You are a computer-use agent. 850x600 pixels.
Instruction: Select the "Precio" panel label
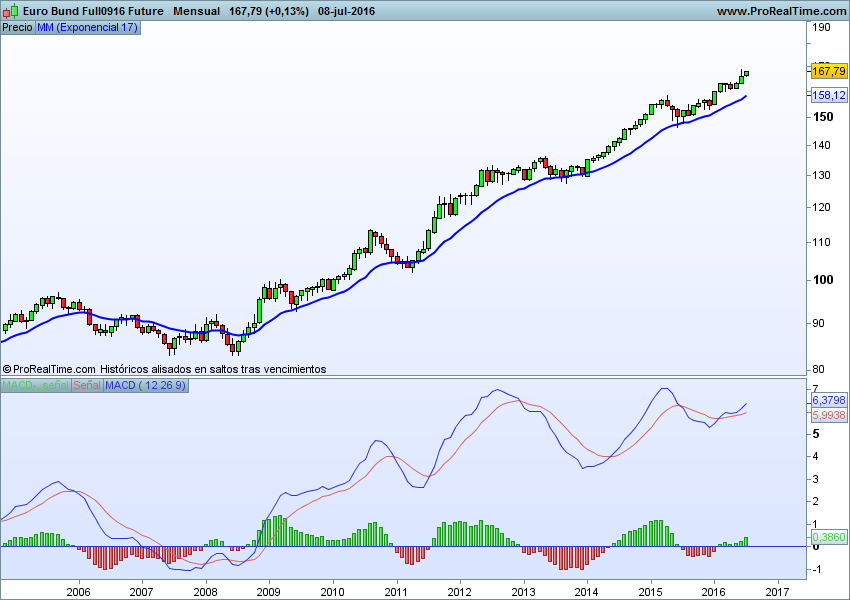click(17, 29)
